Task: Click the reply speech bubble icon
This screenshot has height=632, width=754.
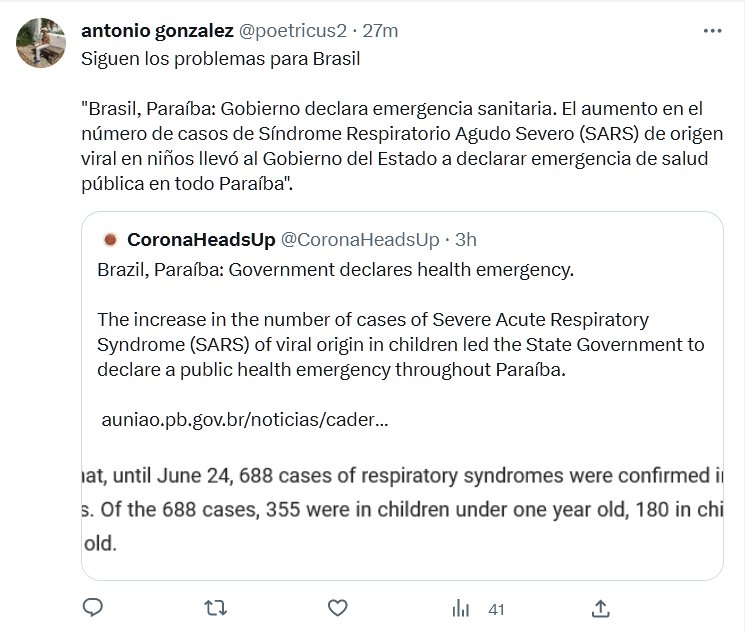Action: point(93,607)
